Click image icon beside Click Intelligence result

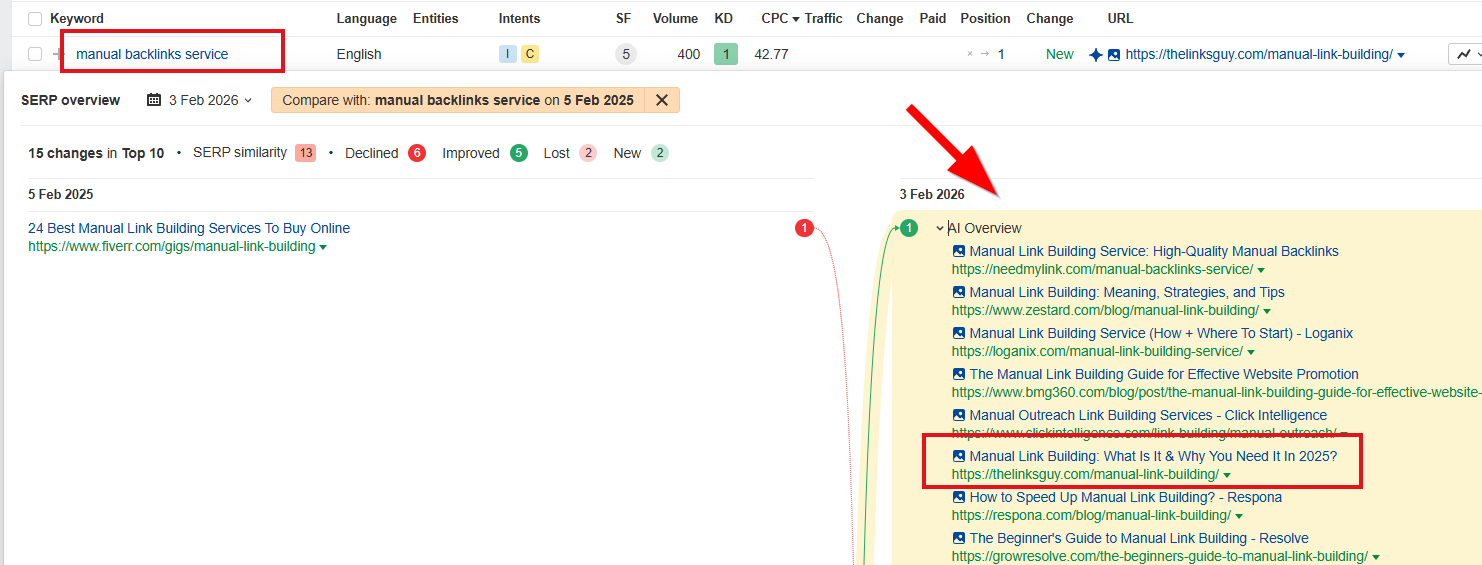[x=959, y=415]
